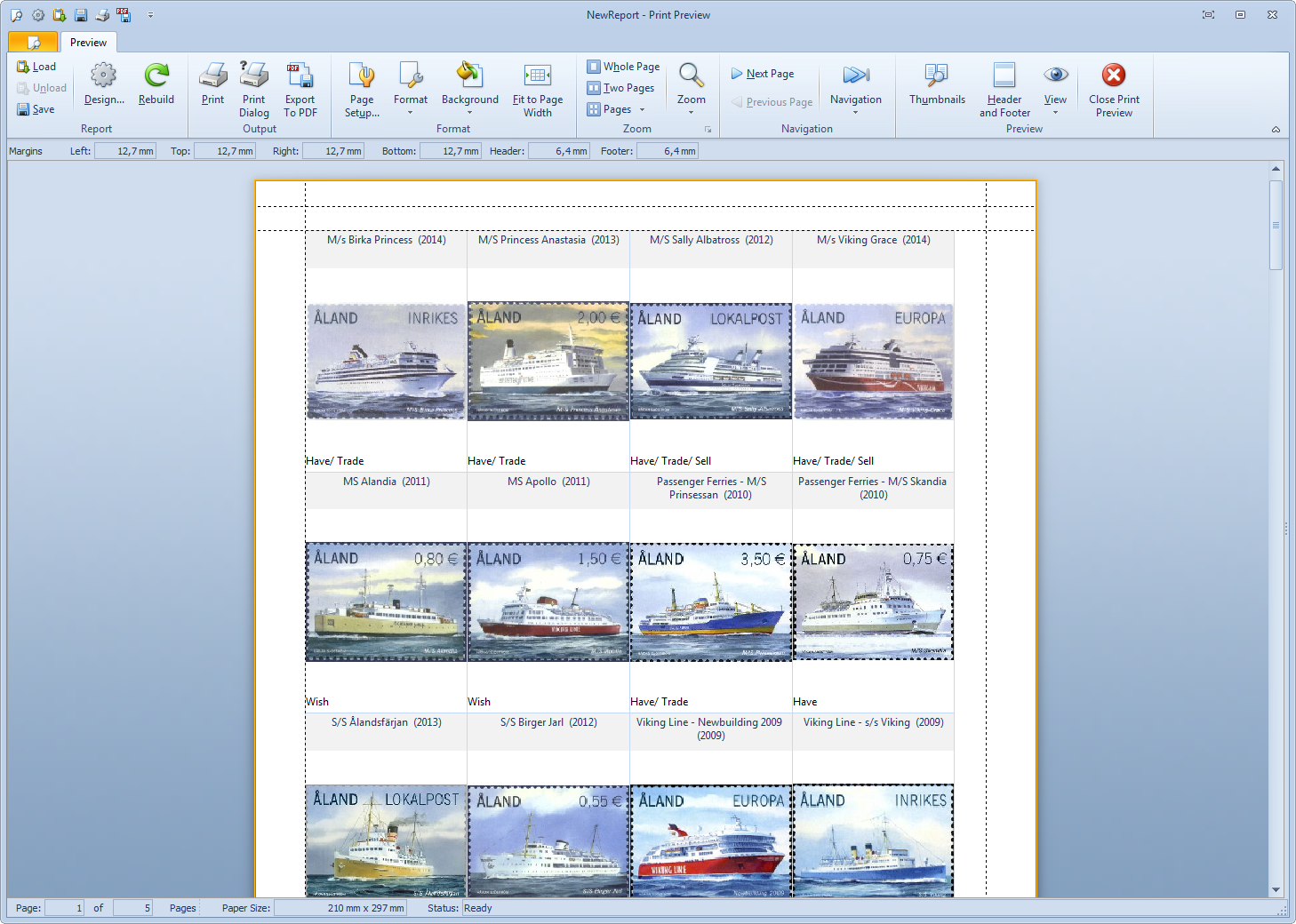Image resolution: width=1296 pixels, height=924 pixels.
Task: Toggle Whole Page zoom mode
Action: point(623,67)
